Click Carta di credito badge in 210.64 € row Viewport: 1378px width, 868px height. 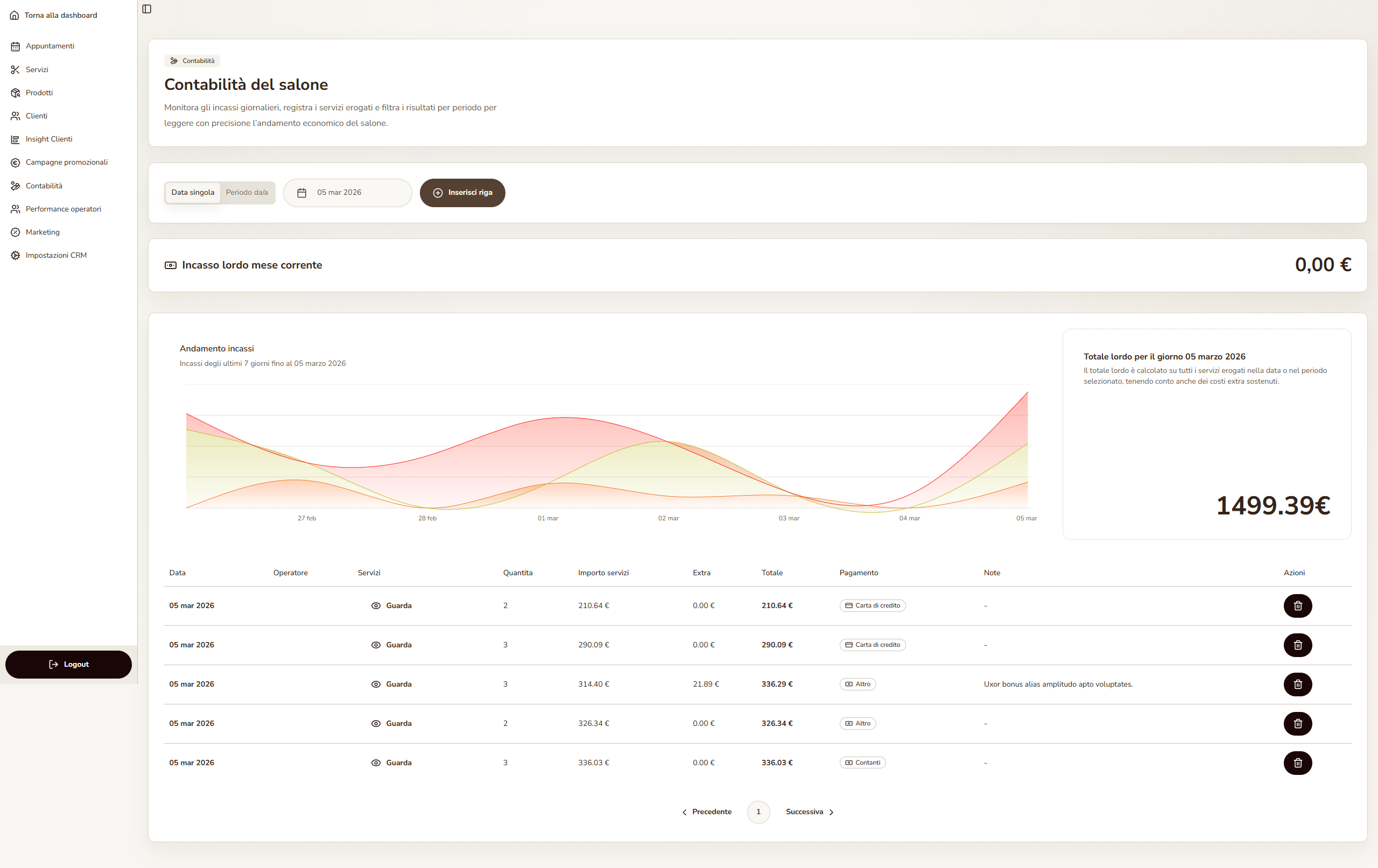(x=872, y=605)
